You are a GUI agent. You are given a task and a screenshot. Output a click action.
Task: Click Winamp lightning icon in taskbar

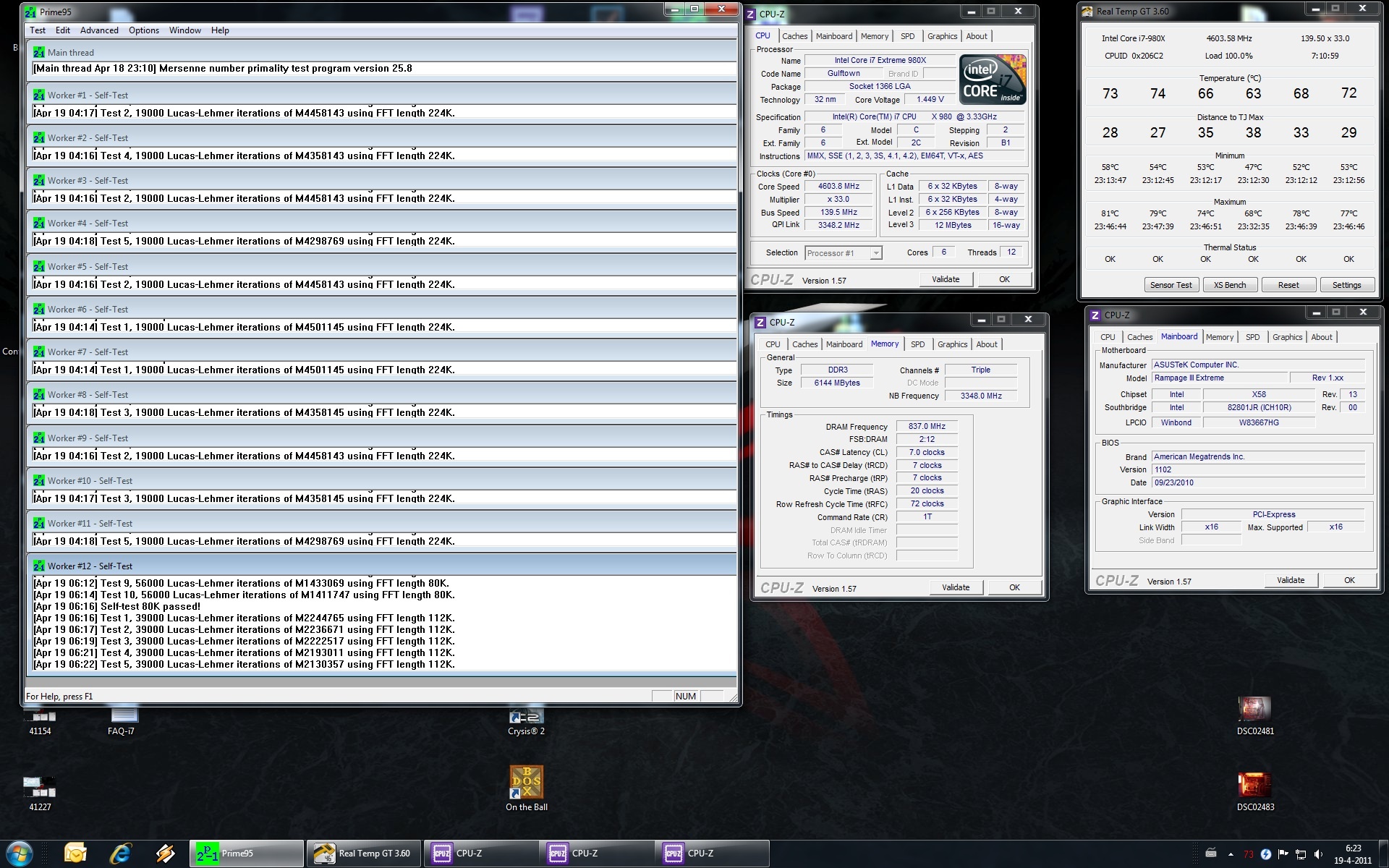[166, 854]
